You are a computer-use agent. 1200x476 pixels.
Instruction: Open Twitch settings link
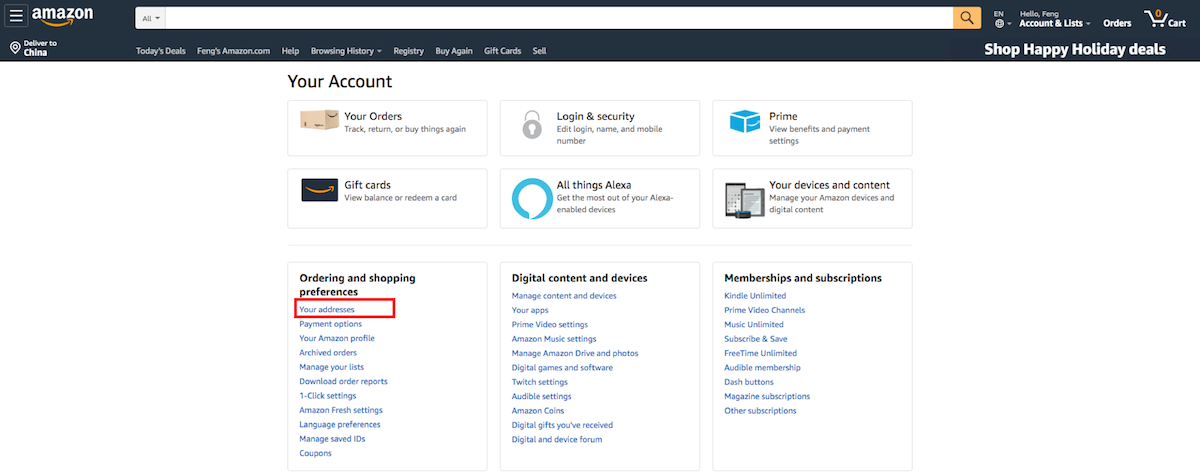540,382
